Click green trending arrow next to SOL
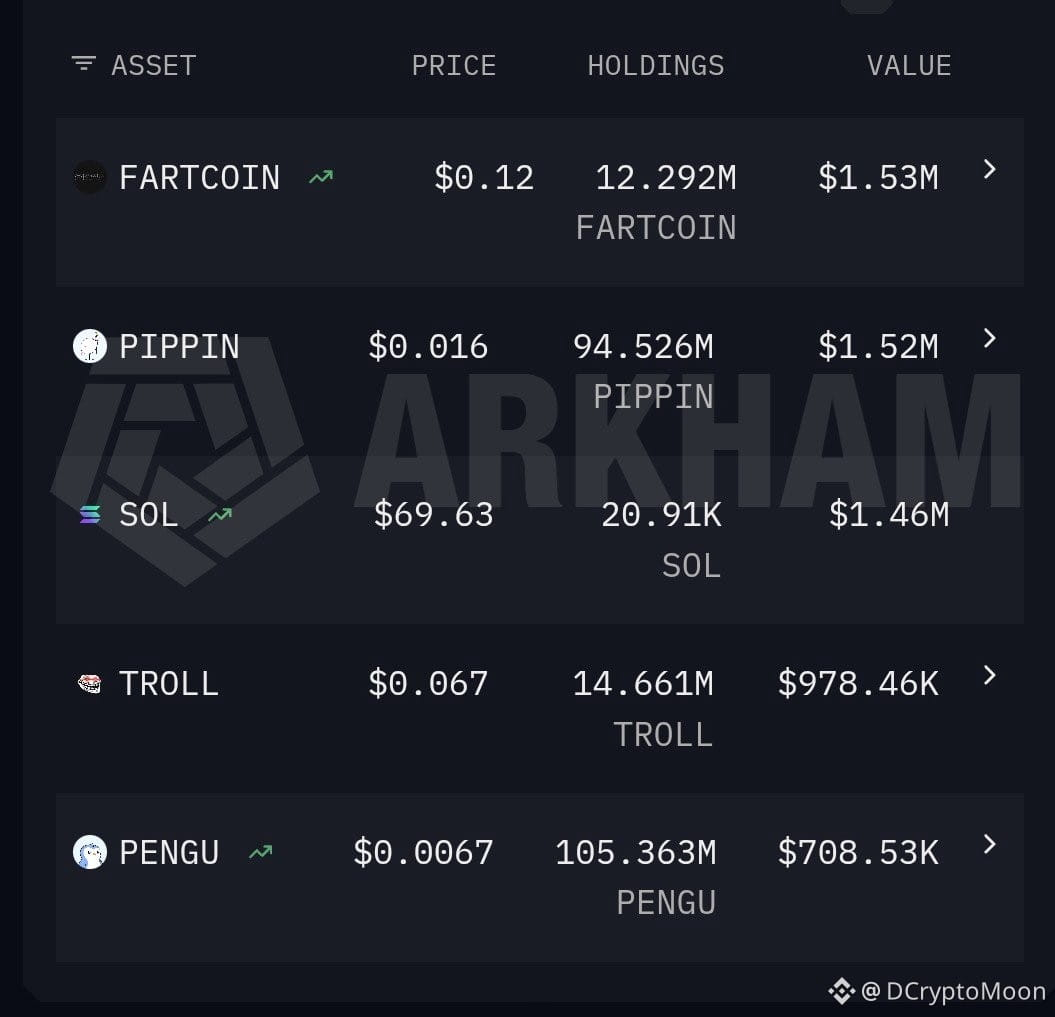 point(220,515)
